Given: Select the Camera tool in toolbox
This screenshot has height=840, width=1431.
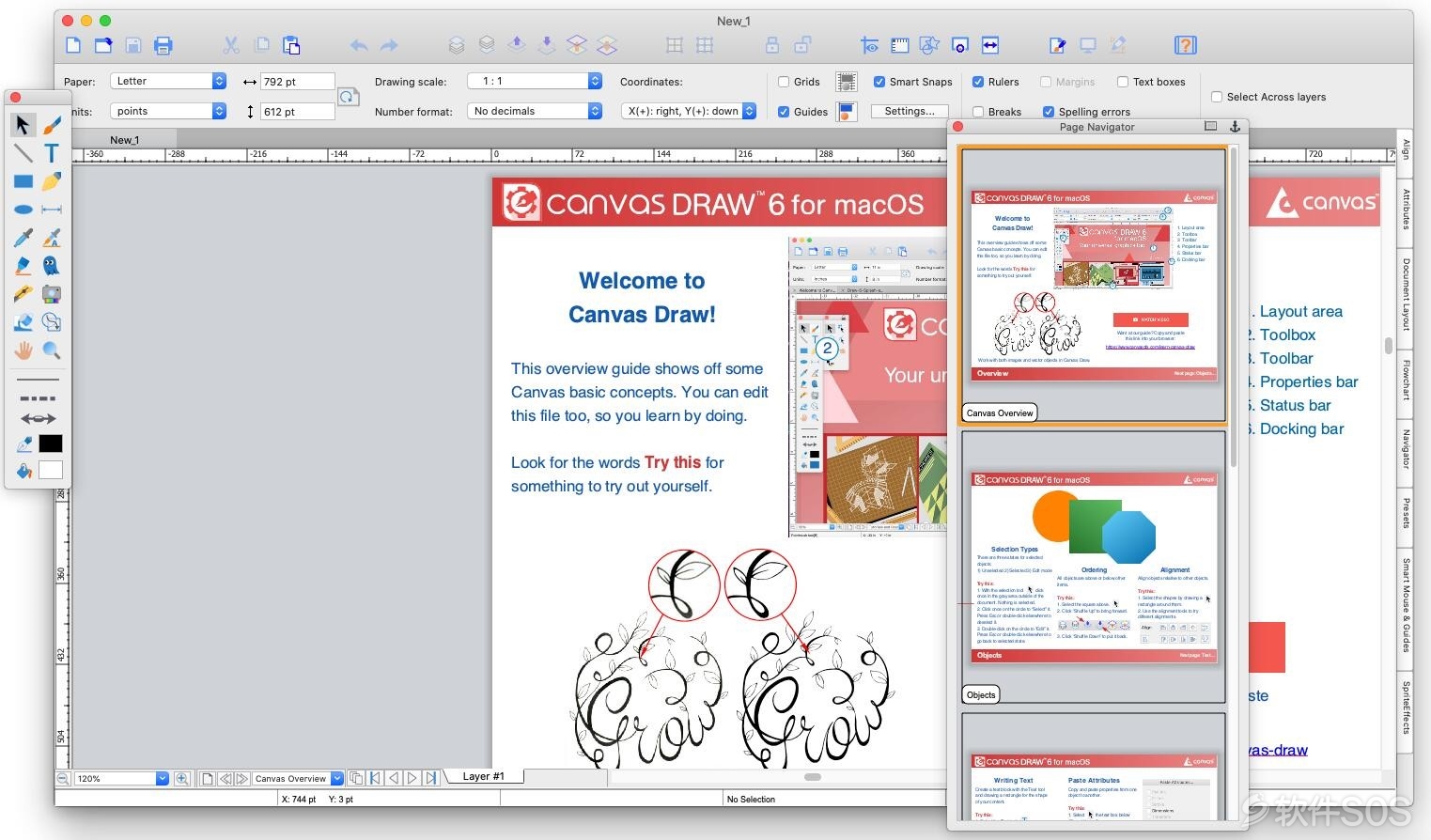Looking at the screenshot, I should (x=52, y=294).
